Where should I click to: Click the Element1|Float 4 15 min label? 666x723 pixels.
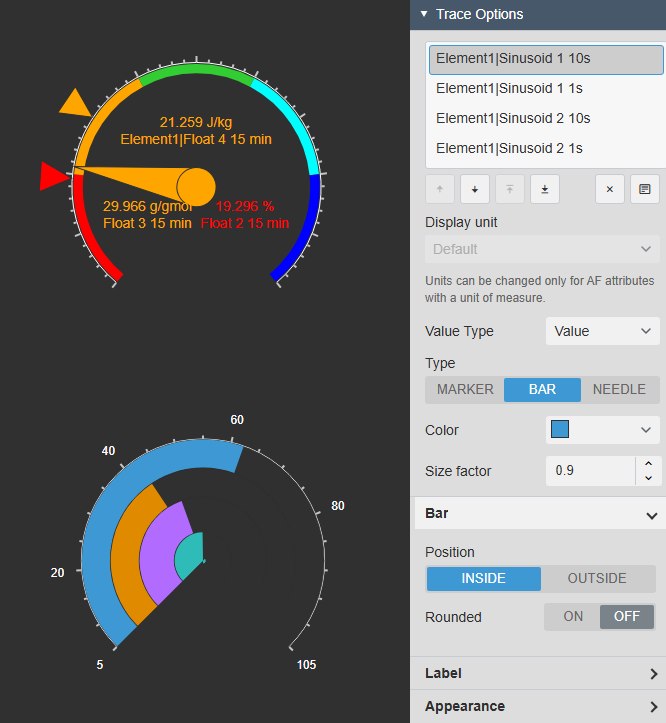pos(196,139)
